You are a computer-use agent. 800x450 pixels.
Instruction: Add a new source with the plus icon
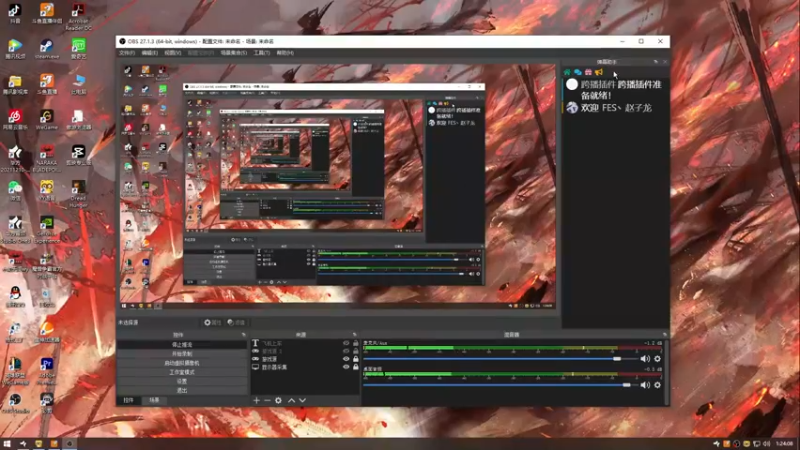click(x=256, y=401)
